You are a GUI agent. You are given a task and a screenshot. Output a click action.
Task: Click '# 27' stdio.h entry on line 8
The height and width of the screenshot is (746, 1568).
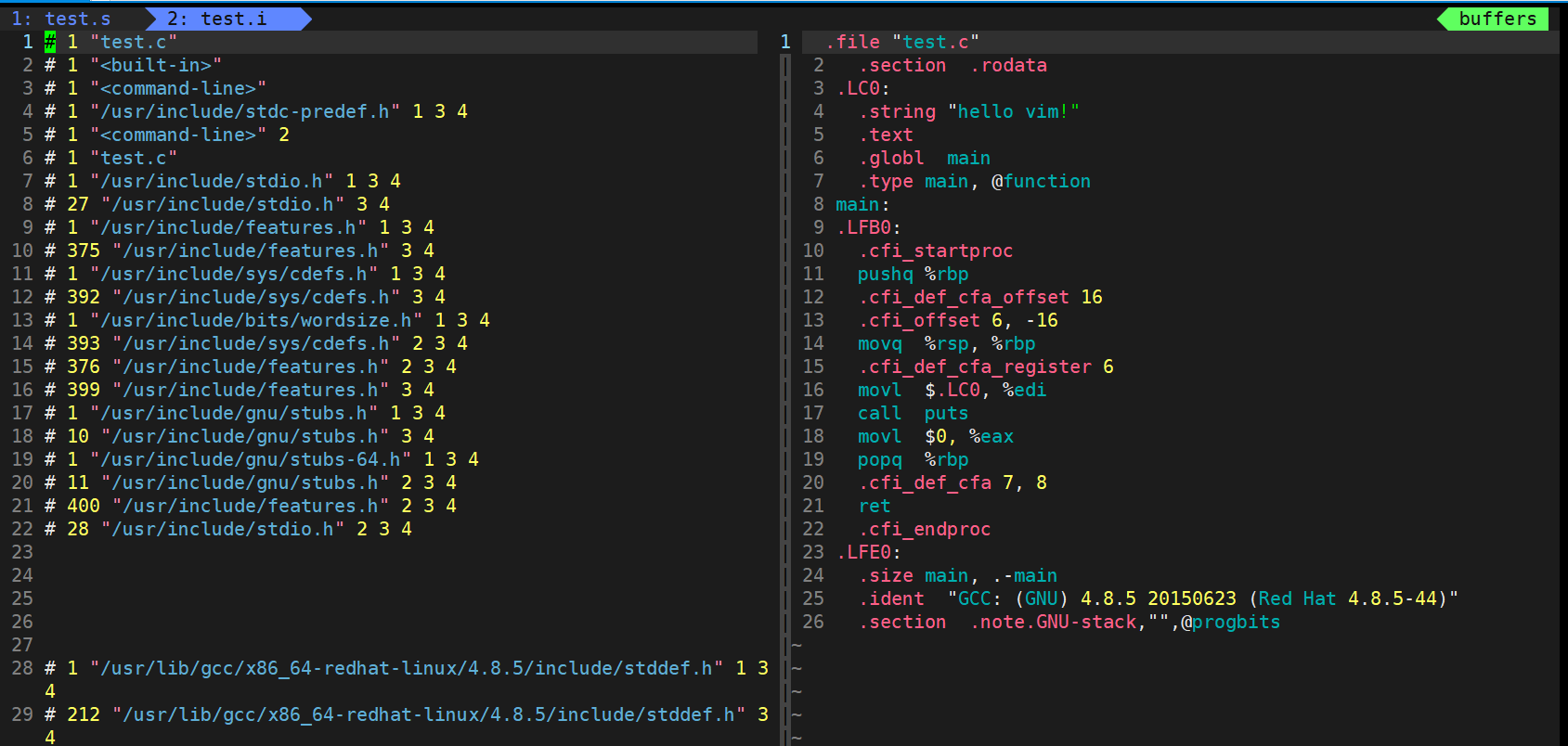[x=217, y=204]
